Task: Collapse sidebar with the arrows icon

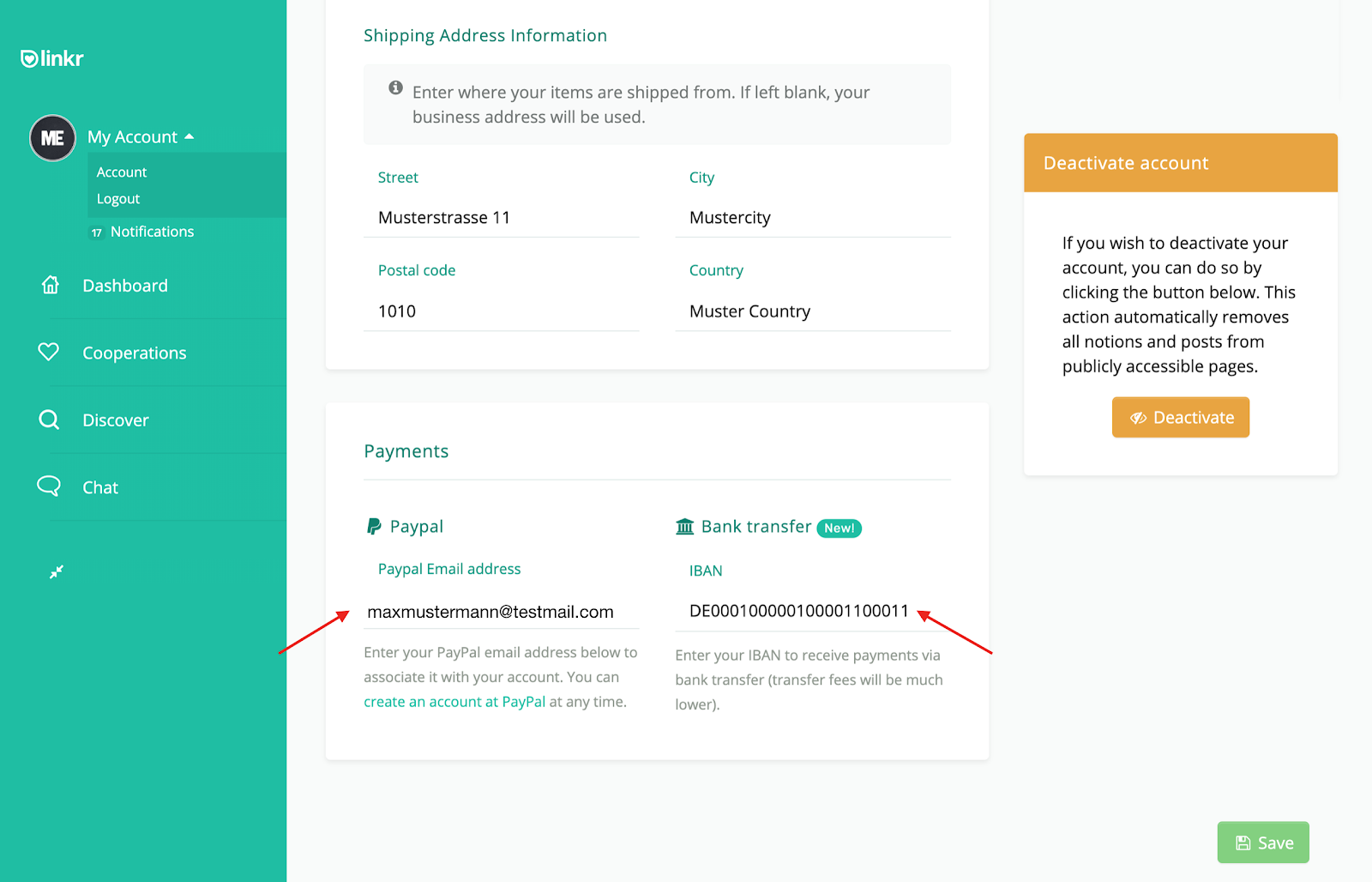Action: [x=57, y=571]
